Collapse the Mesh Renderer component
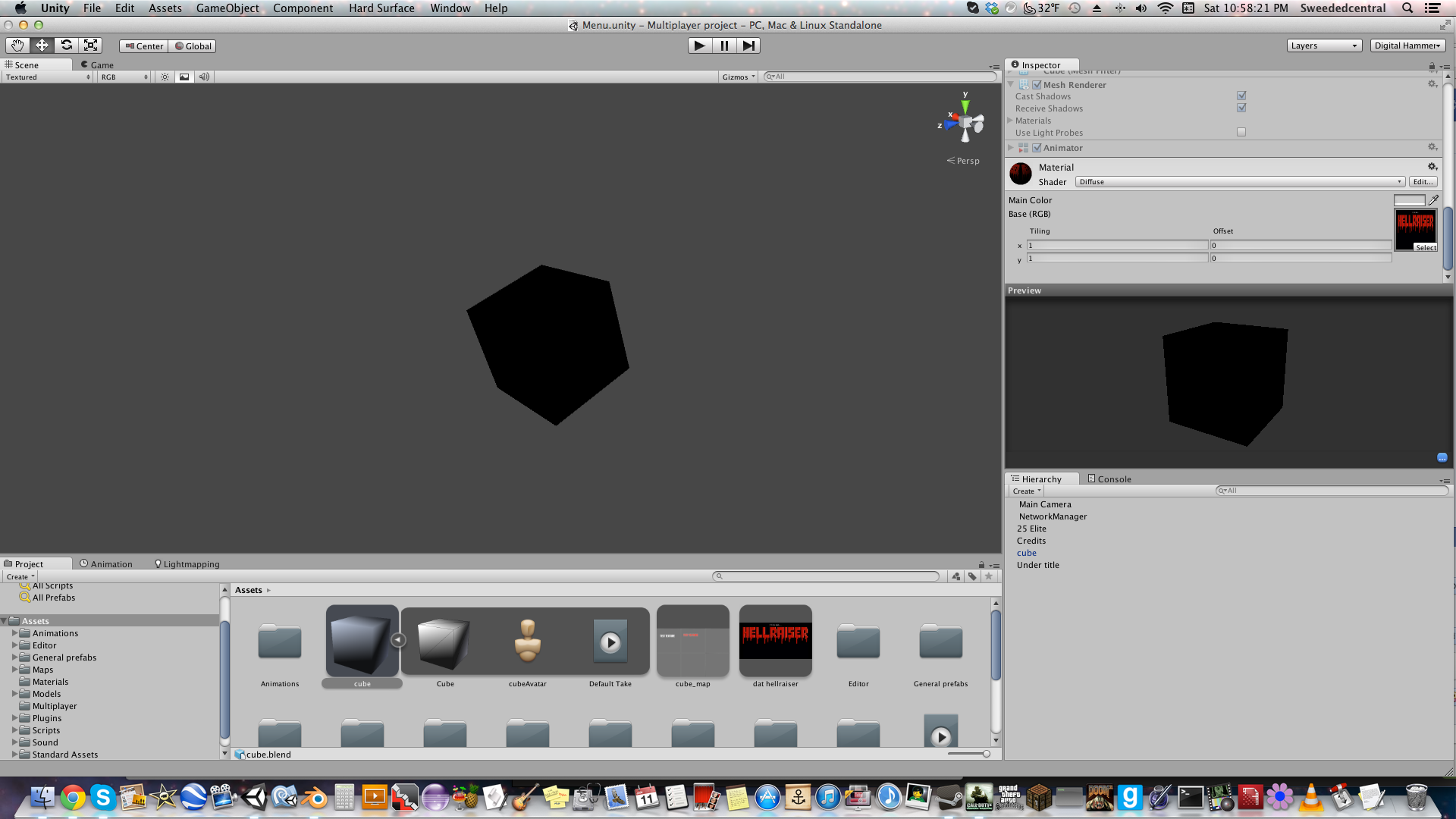The width and height of the screenshot is (1456, 819). click(x=1010, y=85)
